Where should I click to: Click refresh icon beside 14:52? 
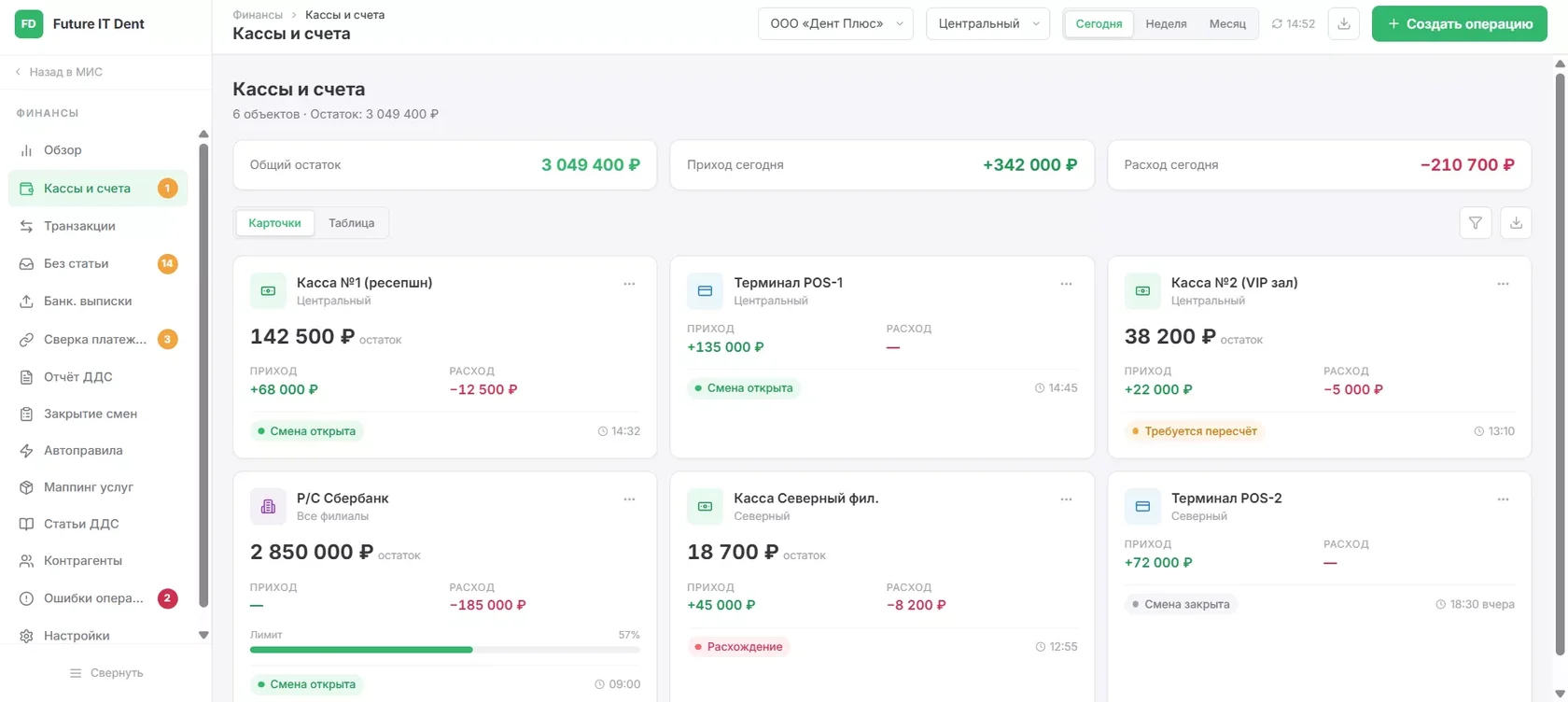tap(1277, 24)
